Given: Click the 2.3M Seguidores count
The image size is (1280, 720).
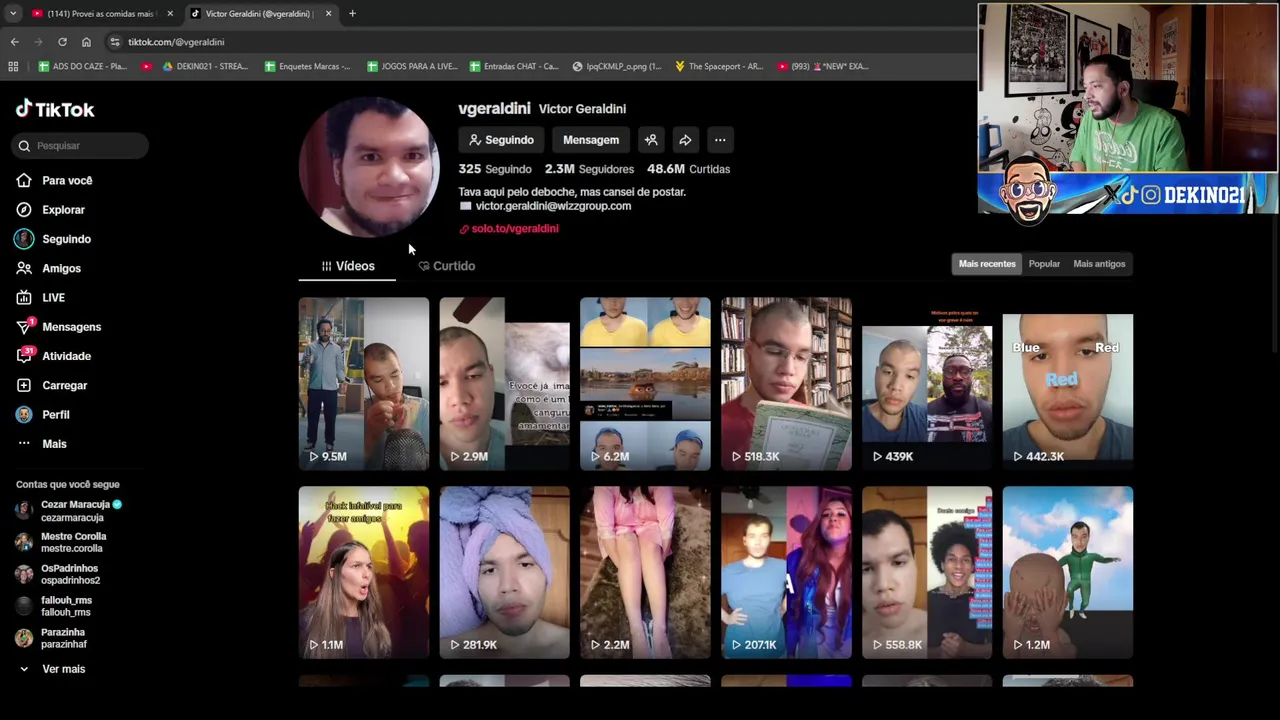Looking at the screenshot, I should (589, 169).
